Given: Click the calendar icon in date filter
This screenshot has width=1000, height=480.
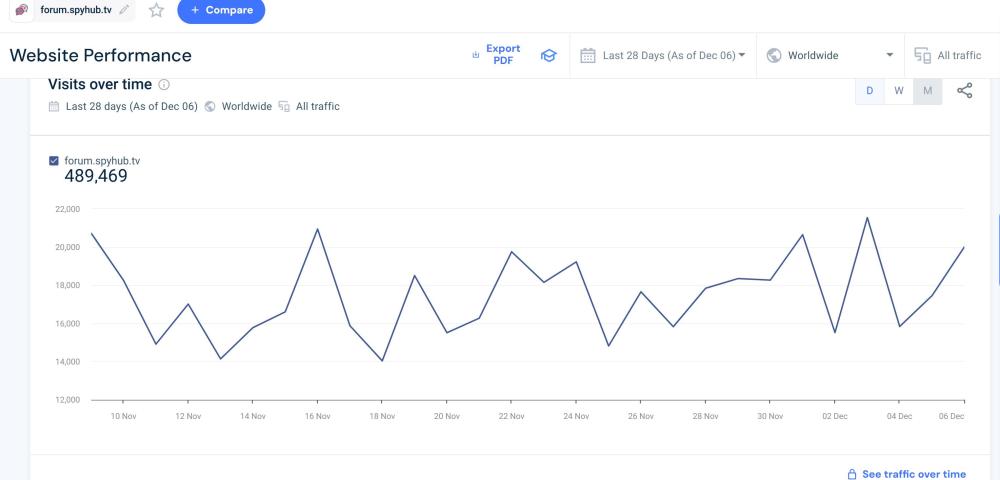Looking at the screenshot, I should (x=588, y=56).
